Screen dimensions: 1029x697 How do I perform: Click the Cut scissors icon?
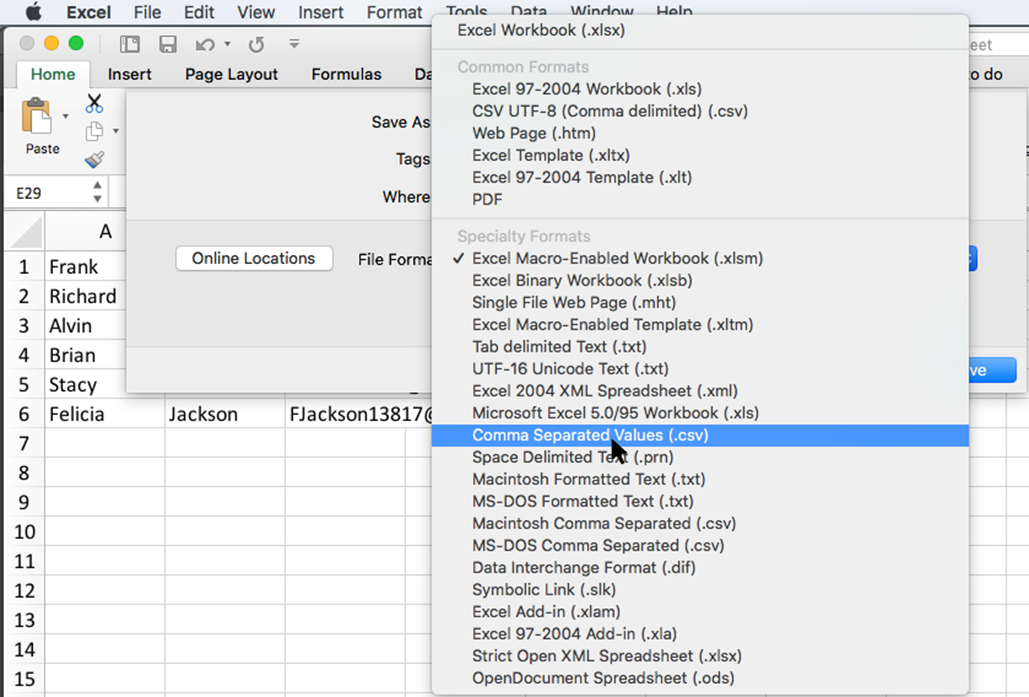pos(94,103)
